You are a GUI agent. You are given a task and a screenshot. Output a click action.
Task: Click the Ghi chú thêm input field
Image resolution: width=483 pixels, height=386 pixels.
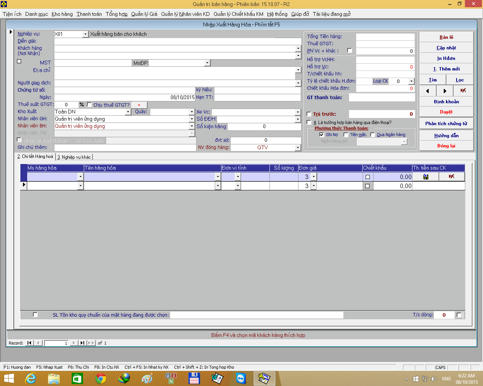point(125,147)
